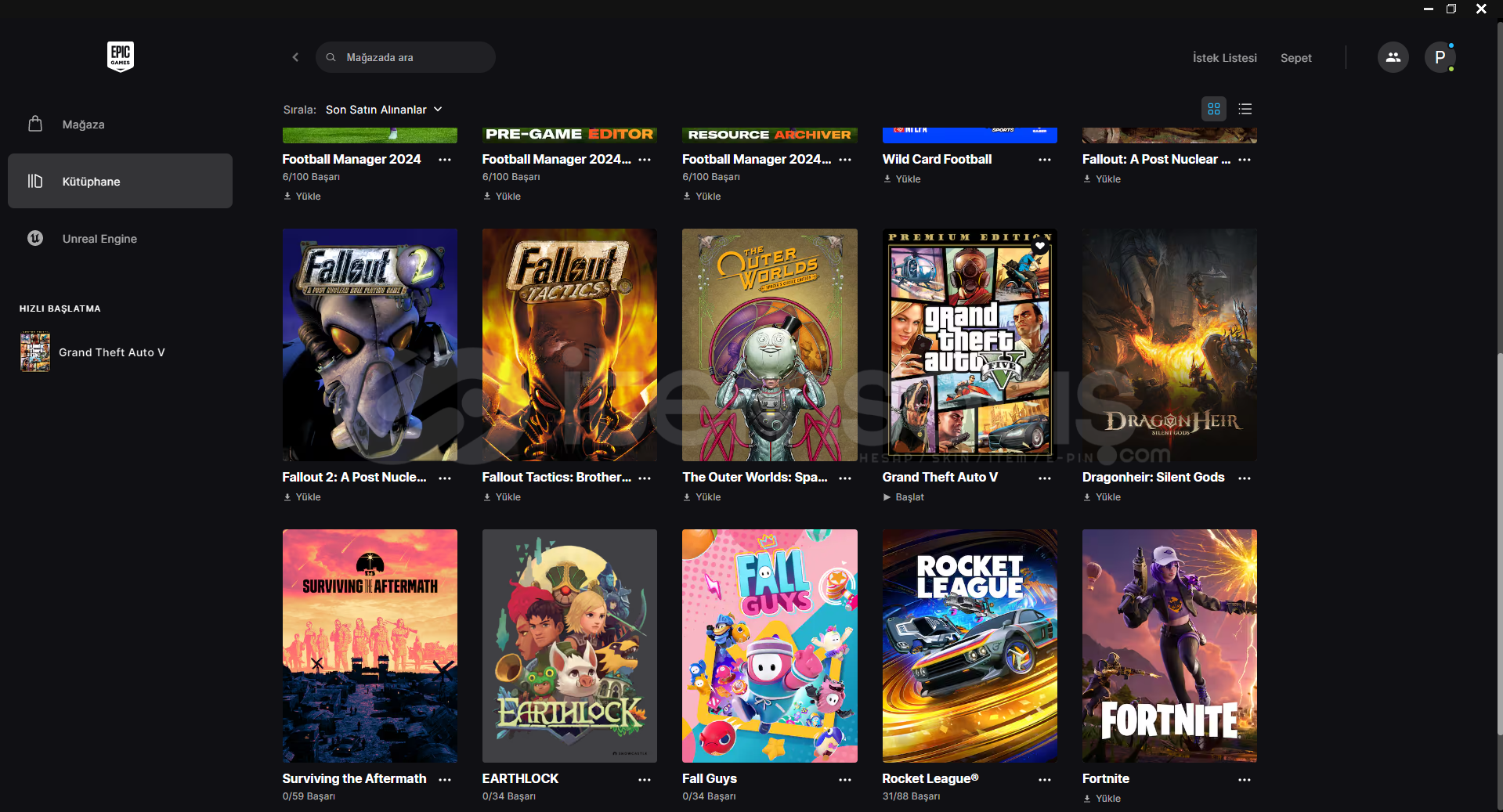Click Surviving the Aftermath 0/59 Başarı text
Image resolution: width=1503 pixels, height=812 pixels.
coord(309,796)
